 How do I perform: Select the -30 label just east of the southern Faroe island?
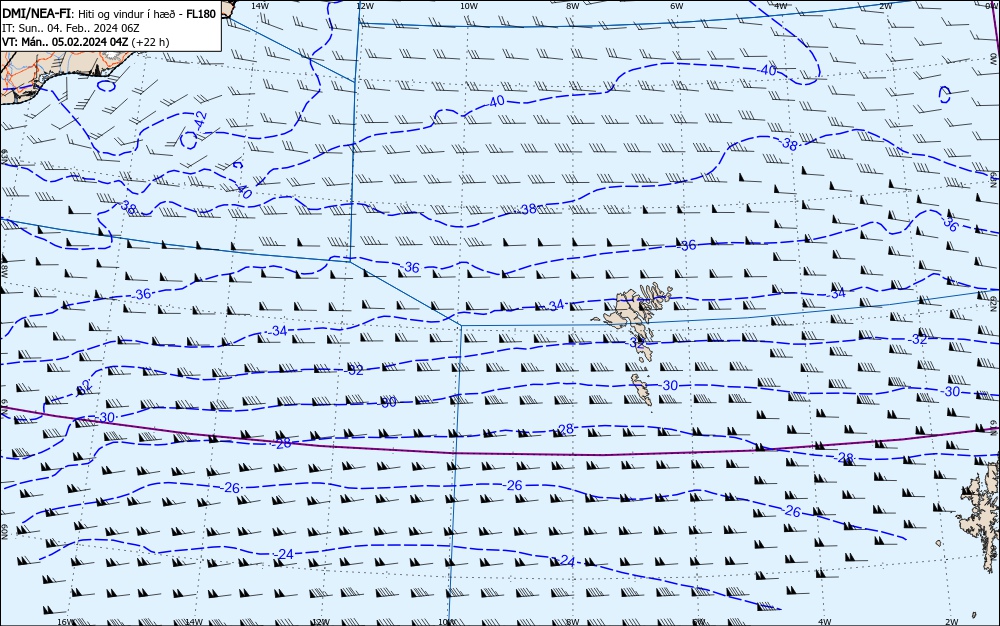668,386
